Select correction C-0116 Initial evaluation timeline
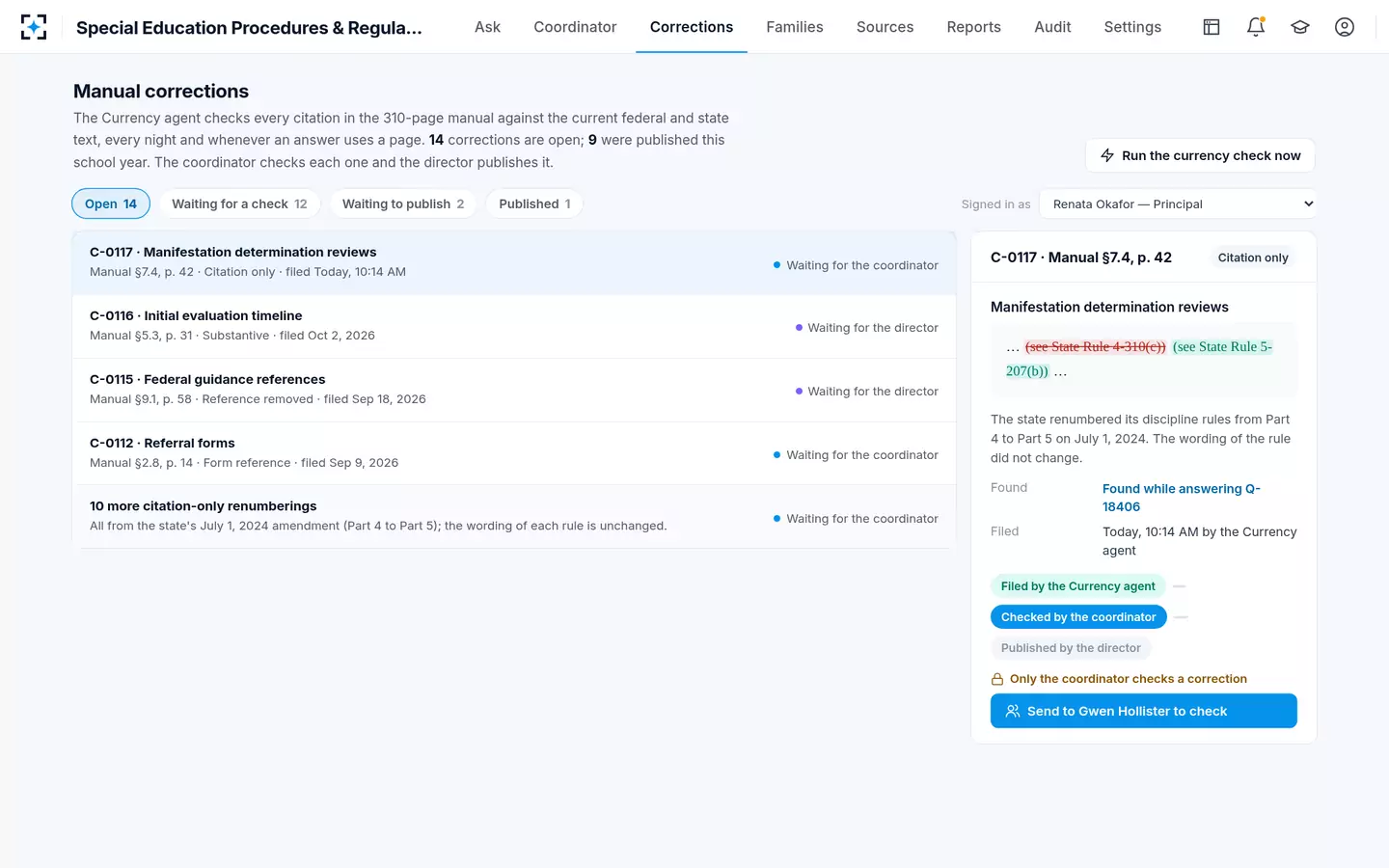 click(514, 326)
